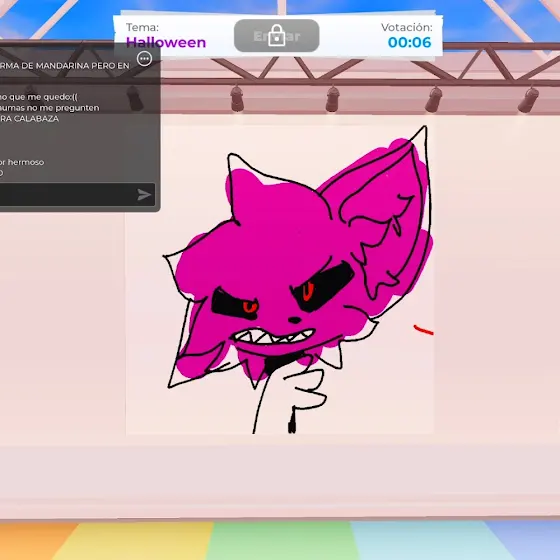
Task: Click the Halloween theme label
Action: tap(166, 42)
